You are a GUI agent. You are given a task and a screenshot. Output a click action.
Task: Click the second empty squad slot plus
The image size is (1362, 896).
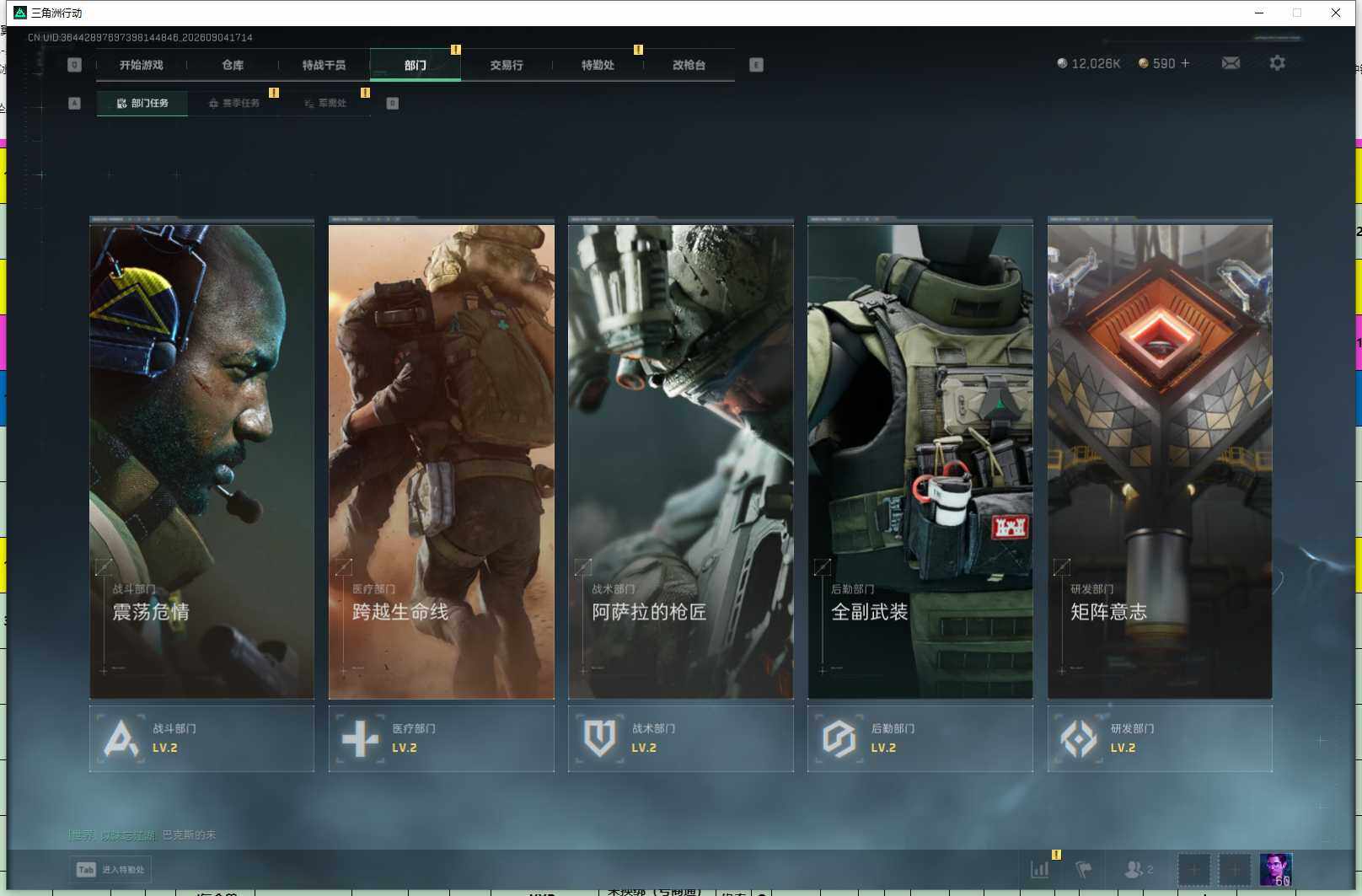pos(1235,870)
